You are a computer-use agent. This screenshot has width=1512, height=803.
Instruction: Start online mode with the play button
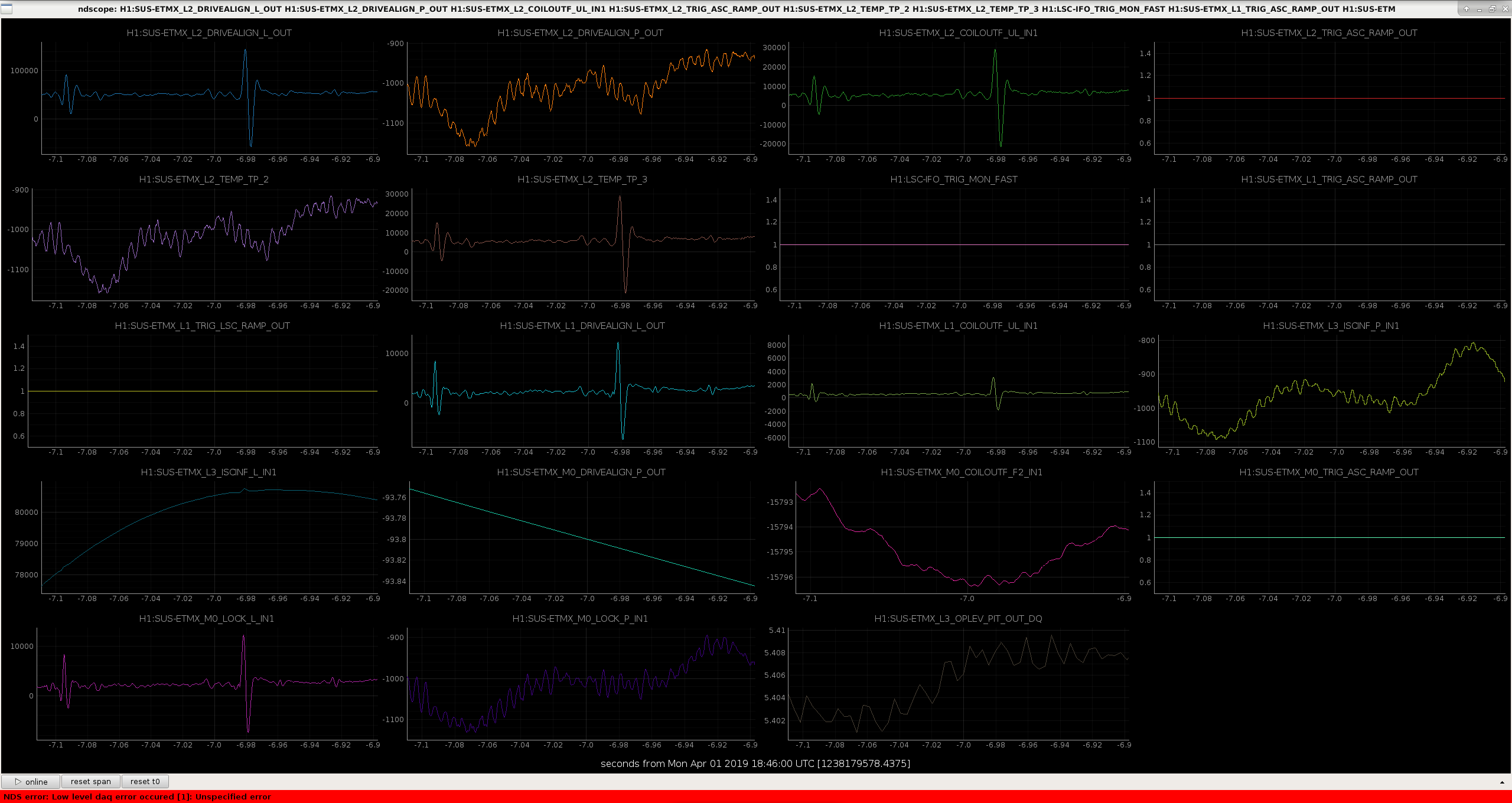click(x=31, y=781)
